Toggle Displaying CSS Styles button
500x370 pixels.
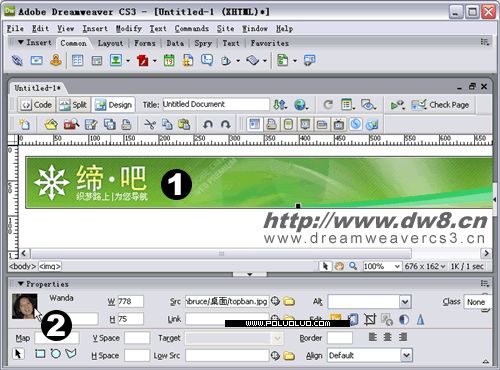[356, 124]
